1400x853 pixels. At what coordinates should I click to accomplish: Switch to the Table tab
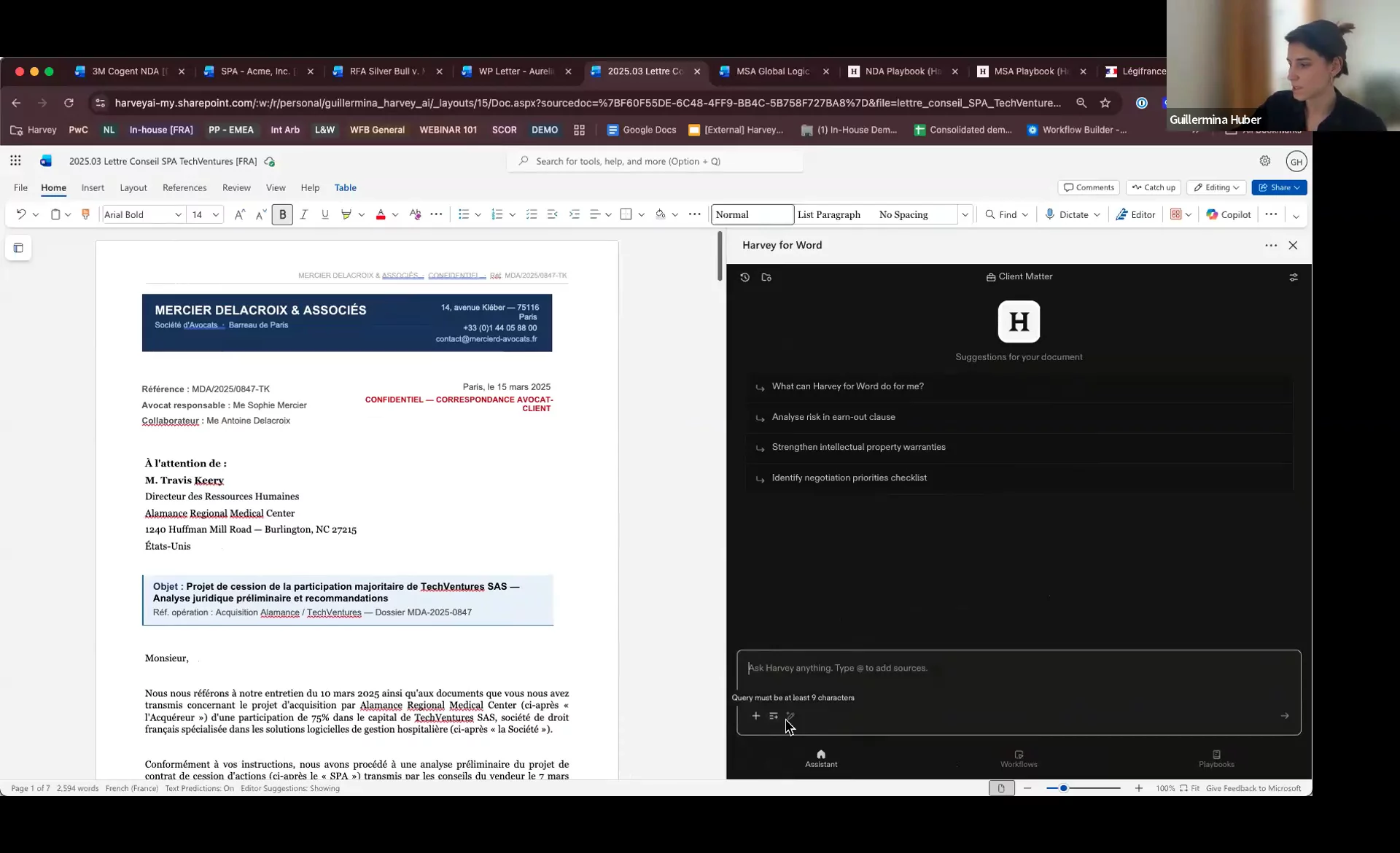click(346, 188)
